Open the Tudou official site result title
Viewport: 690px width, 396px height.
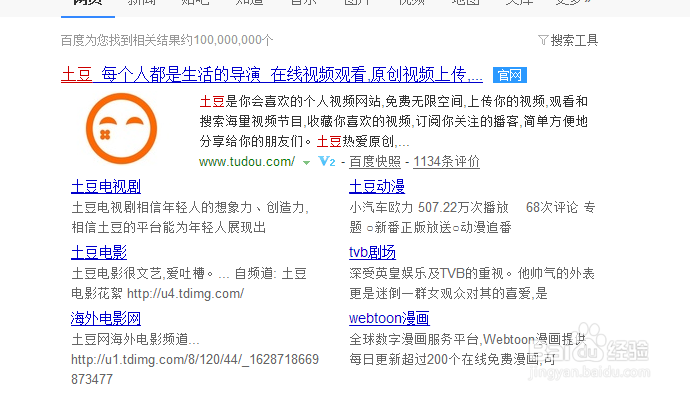[272, 74]
